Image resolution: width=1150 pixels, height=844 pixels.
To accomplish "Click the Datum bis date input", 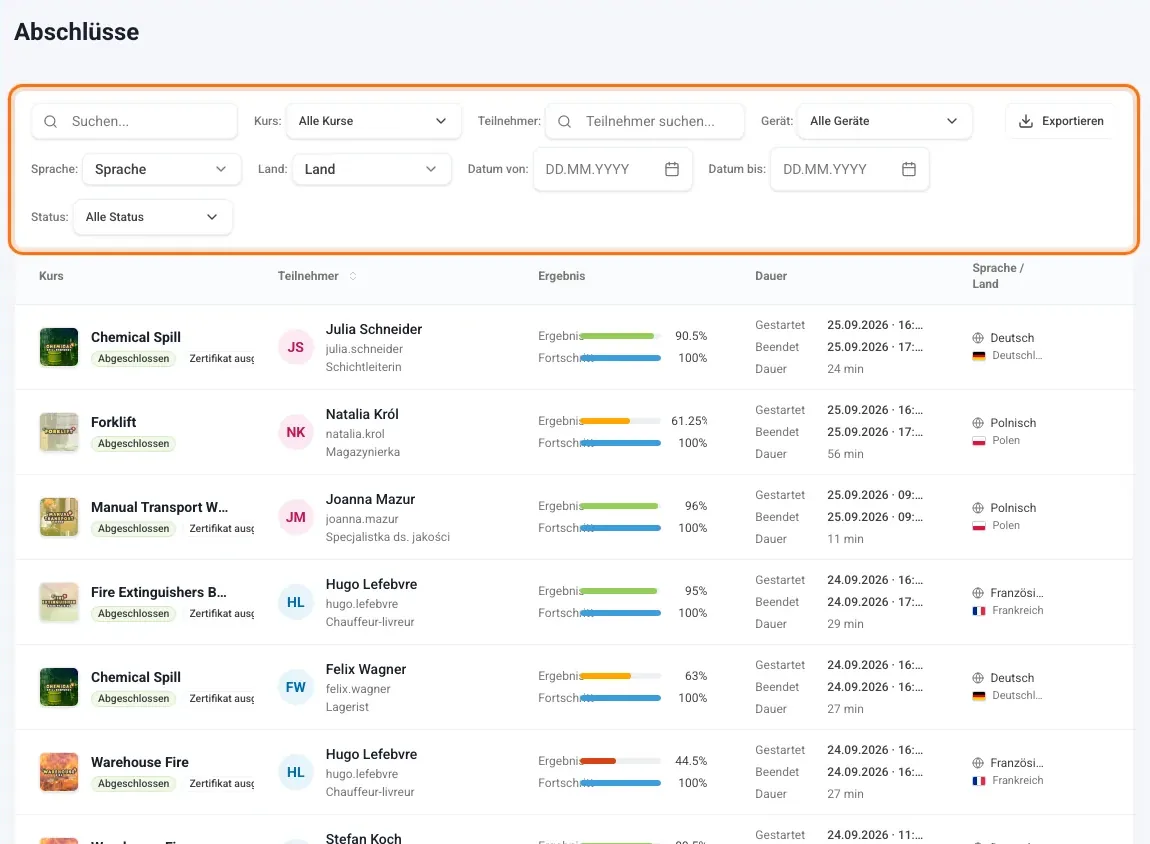I will [849, 169].
